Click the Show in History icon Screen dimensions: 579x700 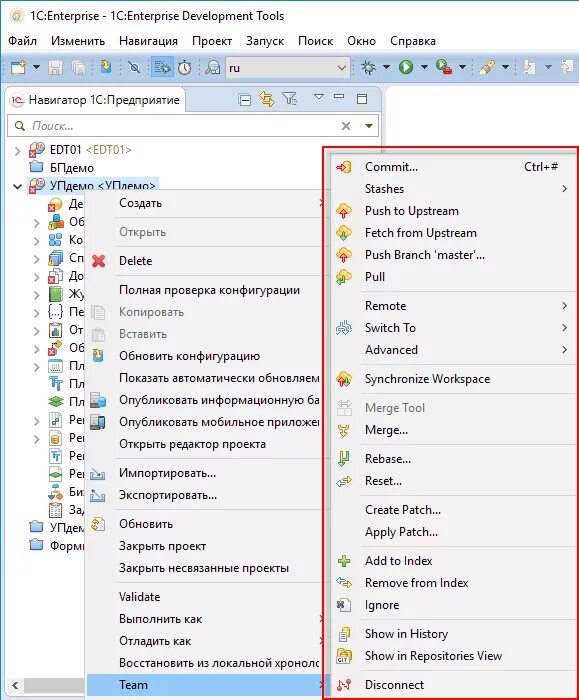click(x=344, y=634)
